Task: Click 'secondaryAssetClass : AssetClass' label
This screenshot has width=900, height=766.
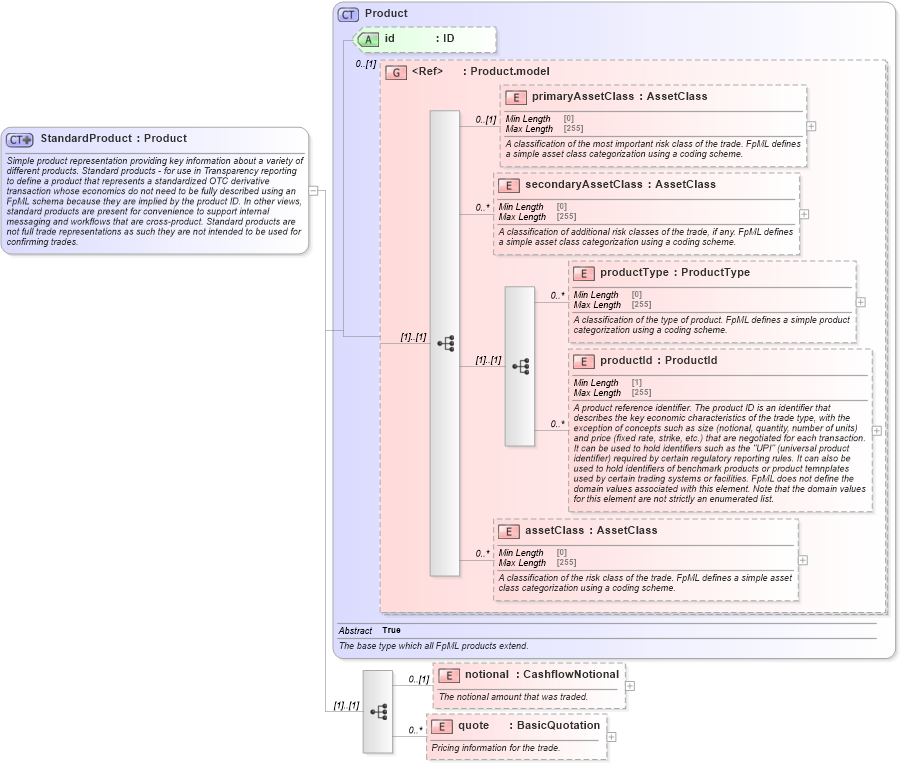Action: [x=620, y=184]
